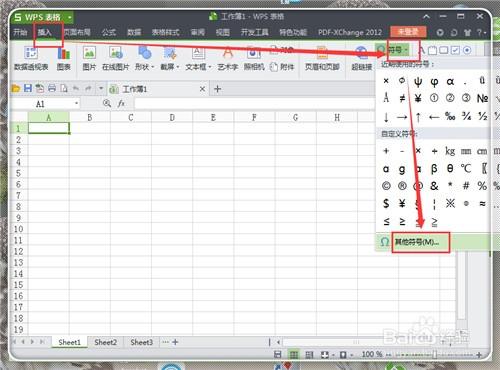This screenshot has width=500, height=370.
Task: Switch to normal view in status bar
Action: 293,355
